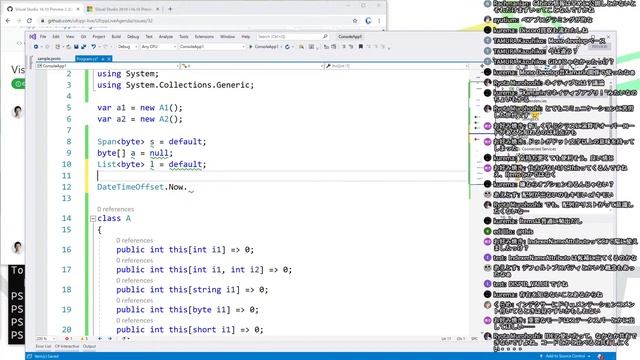Click the Chrome address bar URL
The height and width of the screenshot is (360, 640).
click(100, 20)
